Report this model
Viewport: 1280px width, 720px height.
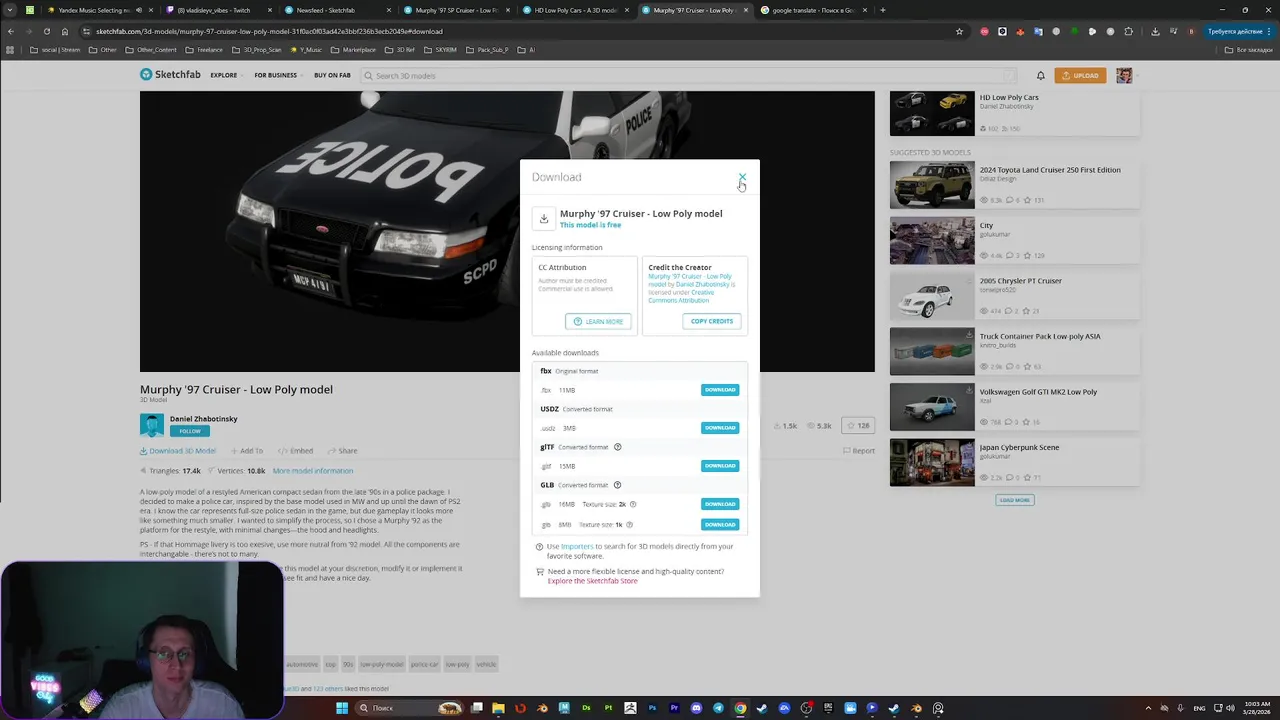coord(859,451)
